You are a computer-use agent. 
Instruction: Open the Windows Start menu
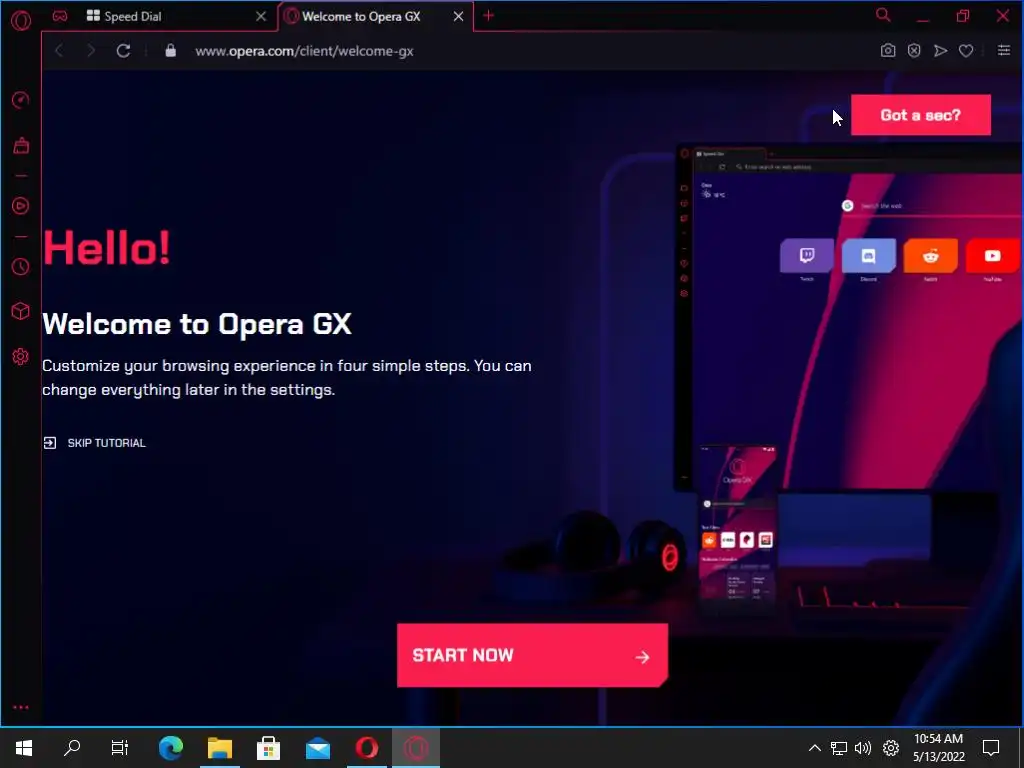[x=24, y=748]
